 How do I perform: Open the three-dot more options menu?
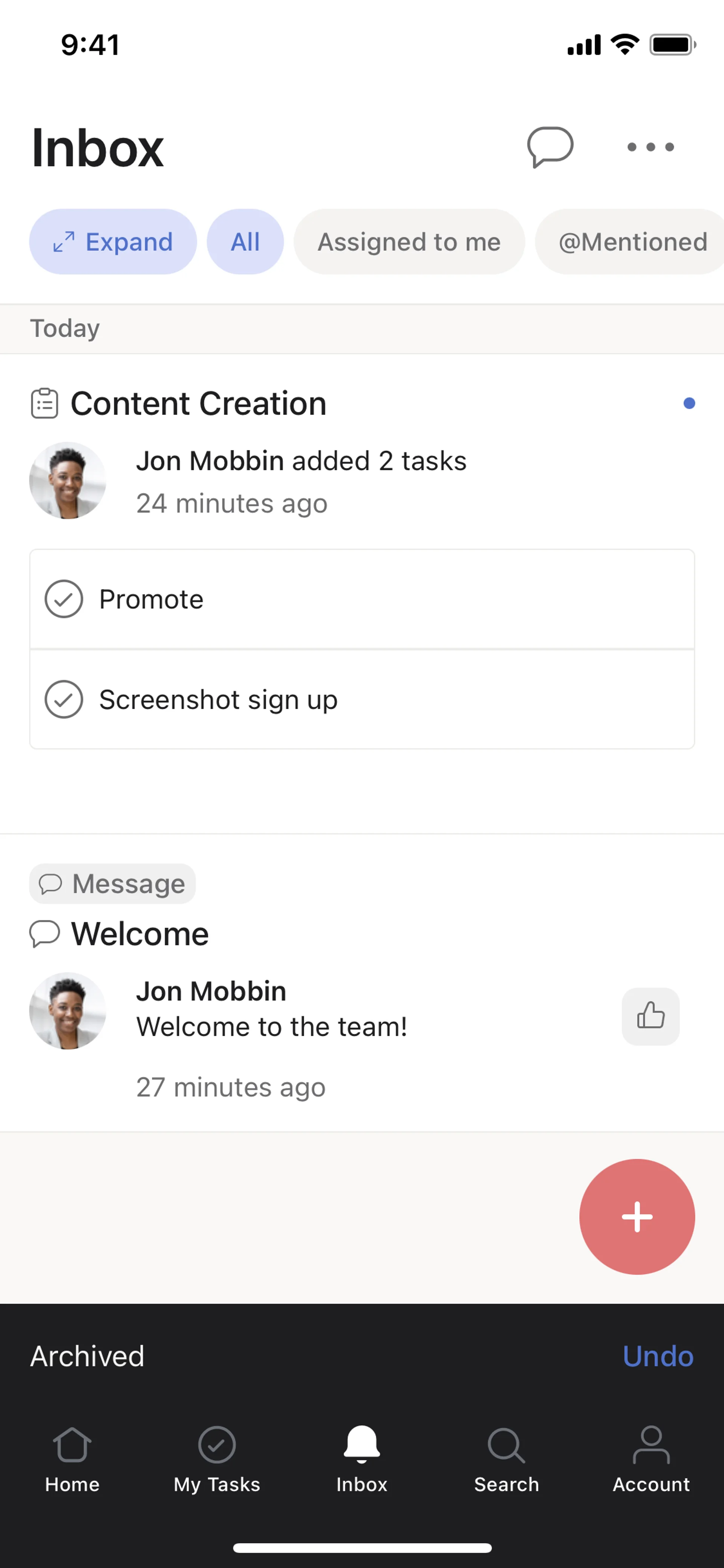pyautogui.click(x=650, y=147)
